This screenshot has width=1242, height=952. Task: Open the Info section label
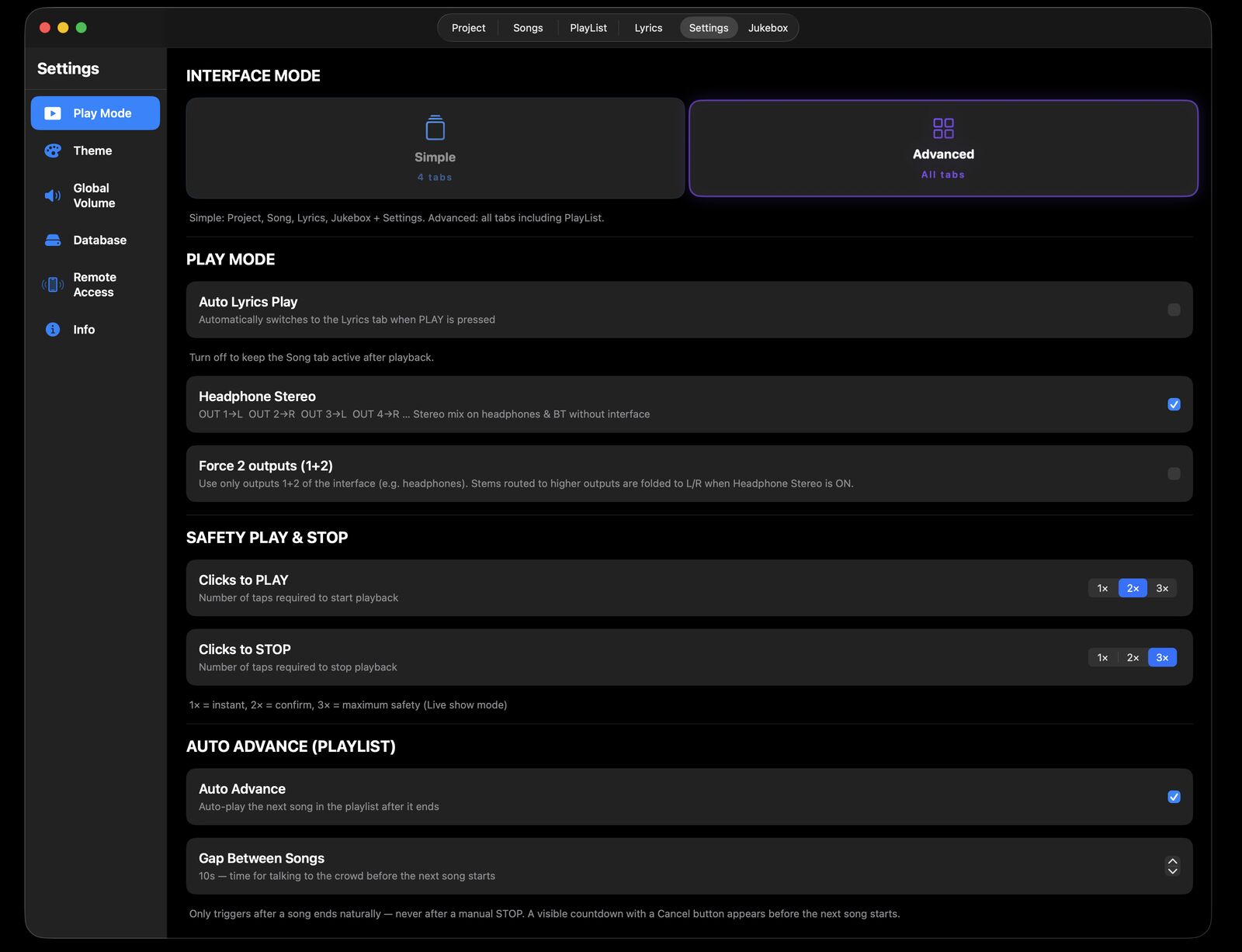84,330
